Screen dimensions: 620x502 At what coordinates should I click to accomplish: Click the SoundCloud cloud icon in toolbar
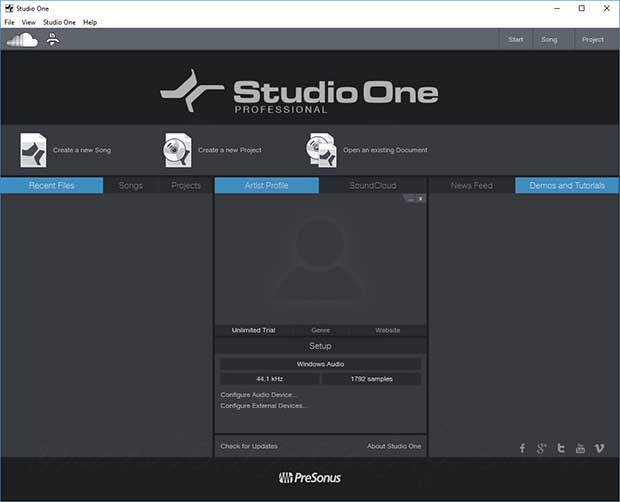click(22, 40)
